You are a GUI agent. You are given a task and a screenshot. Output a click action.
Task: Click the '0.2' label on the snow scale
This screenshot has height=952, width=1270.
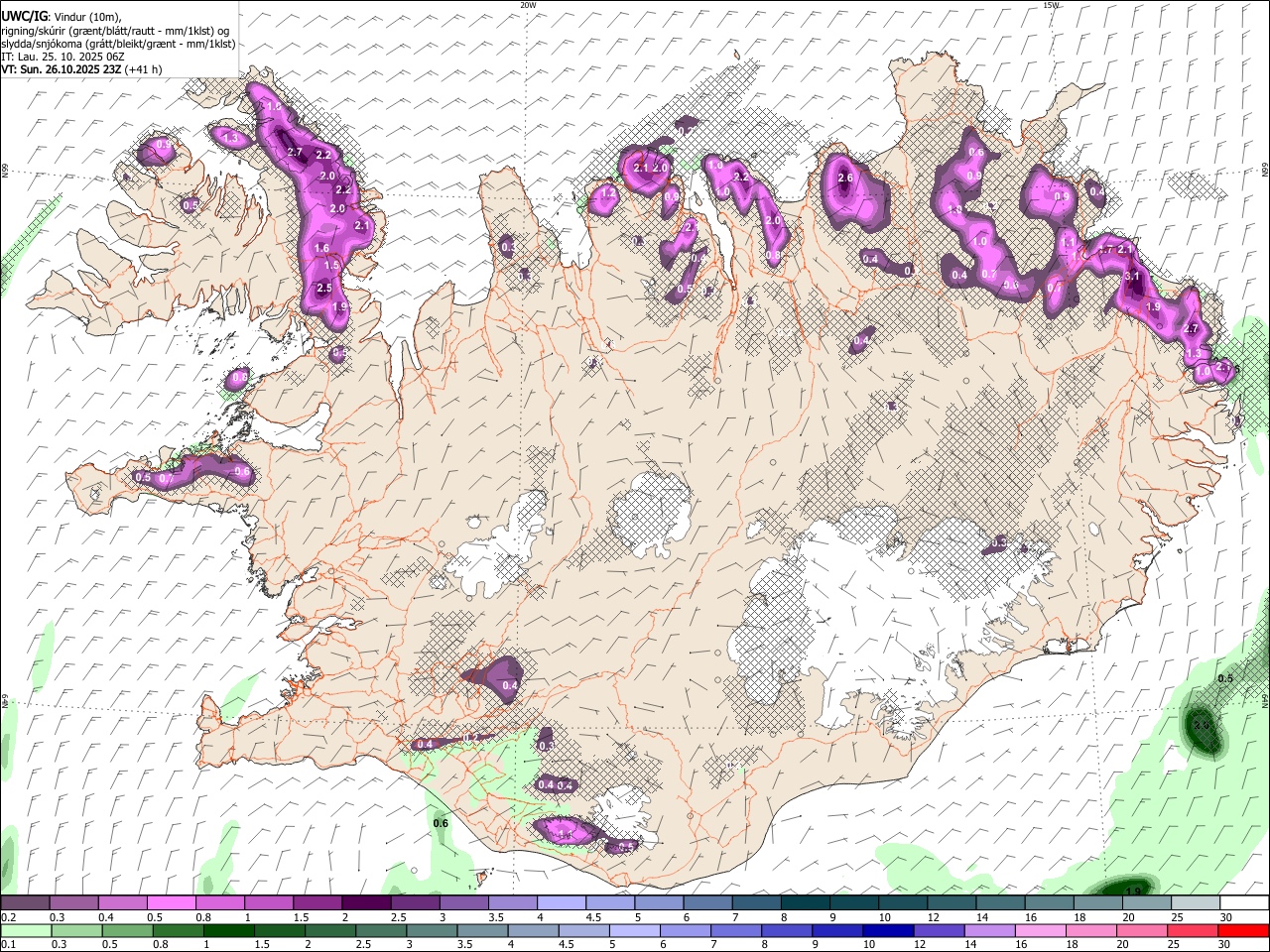[8, 917]
